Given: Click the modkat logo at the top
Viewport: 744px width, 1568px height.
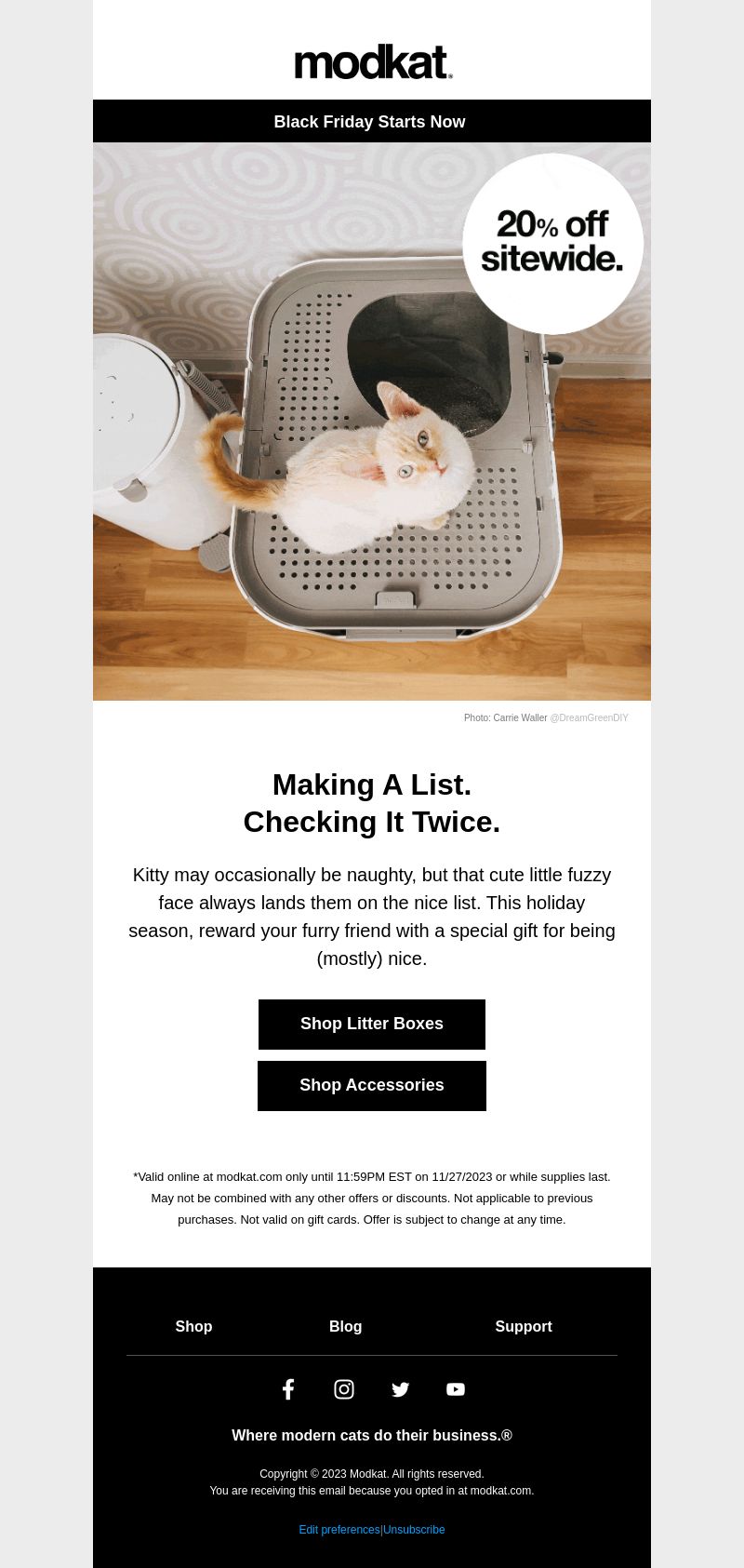Looking at the screenshot, I should tap(372, 62).
